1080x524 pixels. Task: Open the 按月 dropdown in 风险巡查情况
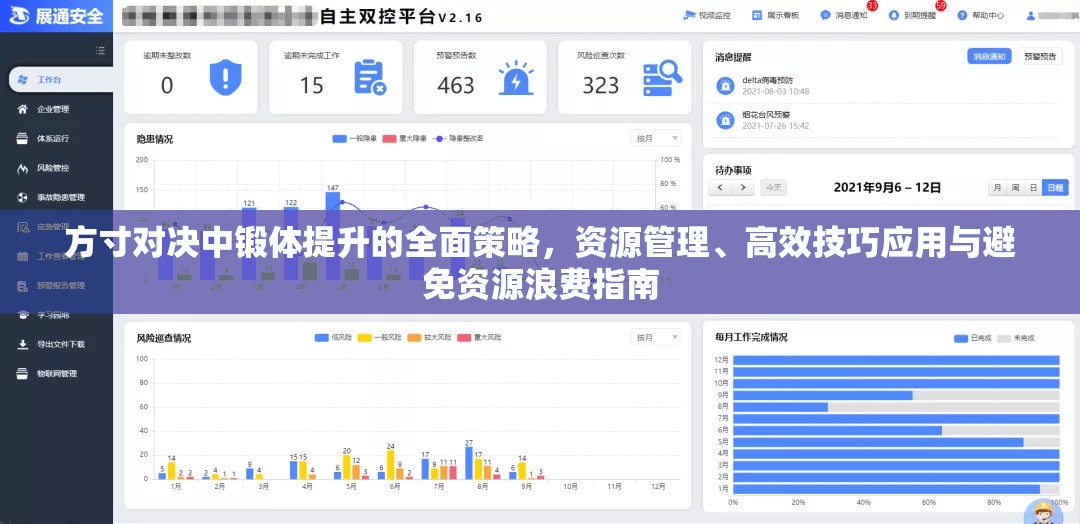coord(656,337)
